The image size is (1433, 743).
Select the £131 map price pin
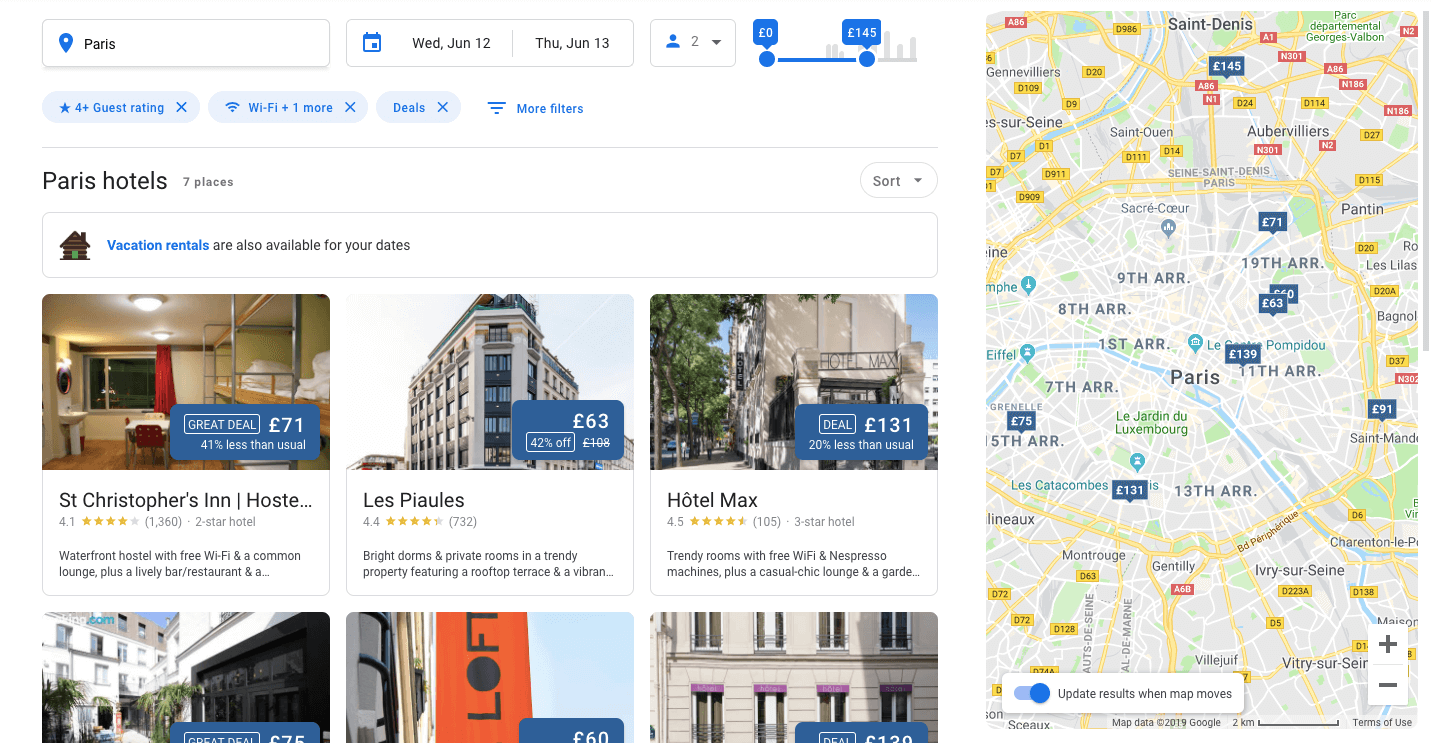tap(1130, 490)
